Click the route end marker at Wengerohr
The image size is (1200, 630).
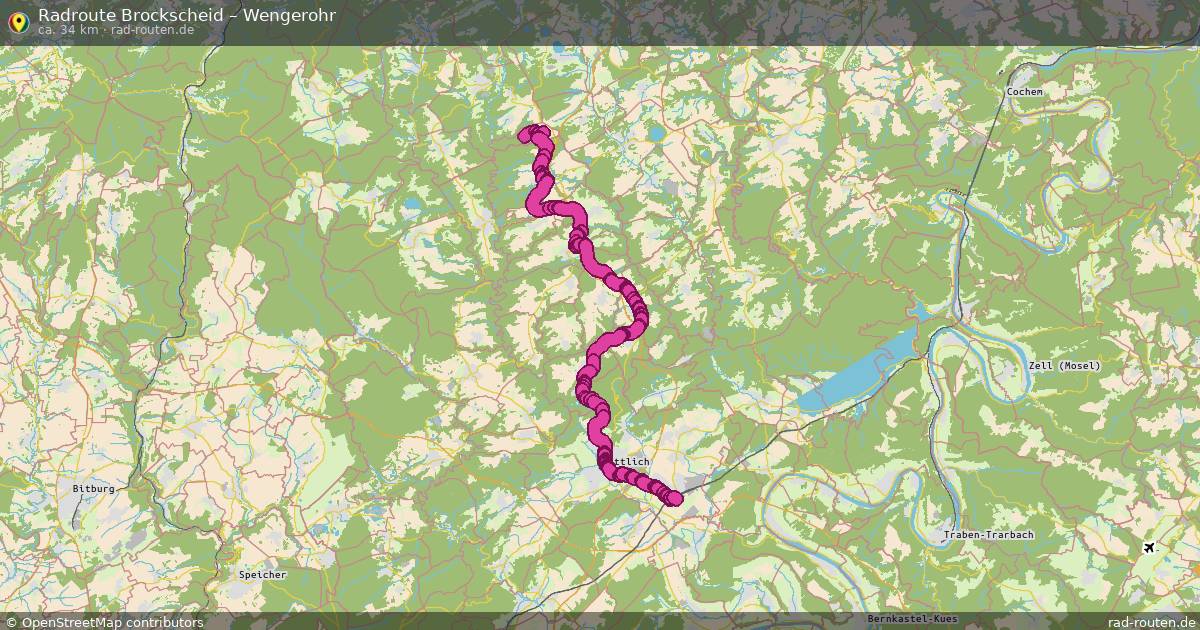click(675, 498)
